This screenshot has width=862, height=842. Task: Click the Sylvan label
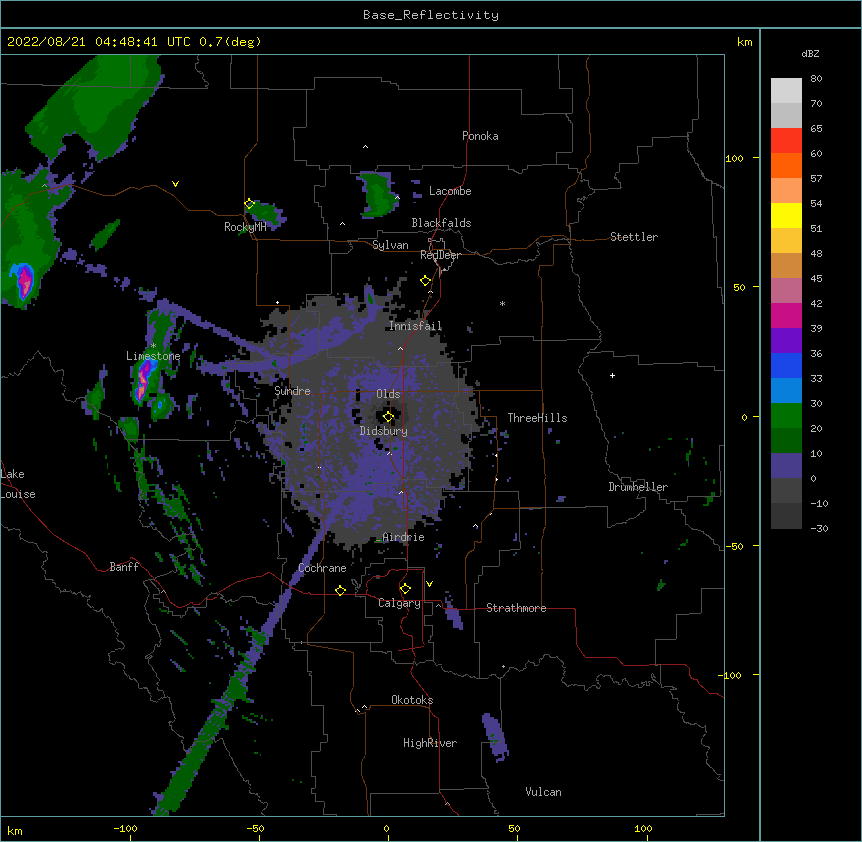pos(390,245)
